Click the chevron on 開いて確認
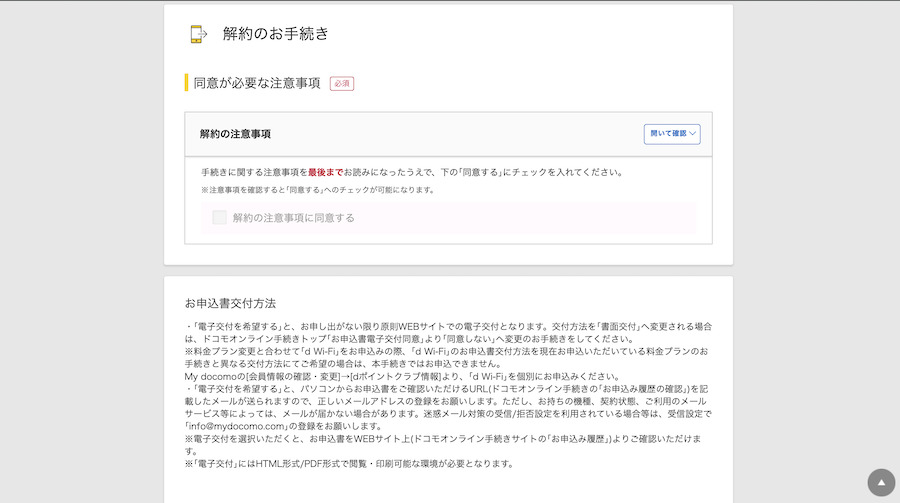 click(x=693, y=134)
